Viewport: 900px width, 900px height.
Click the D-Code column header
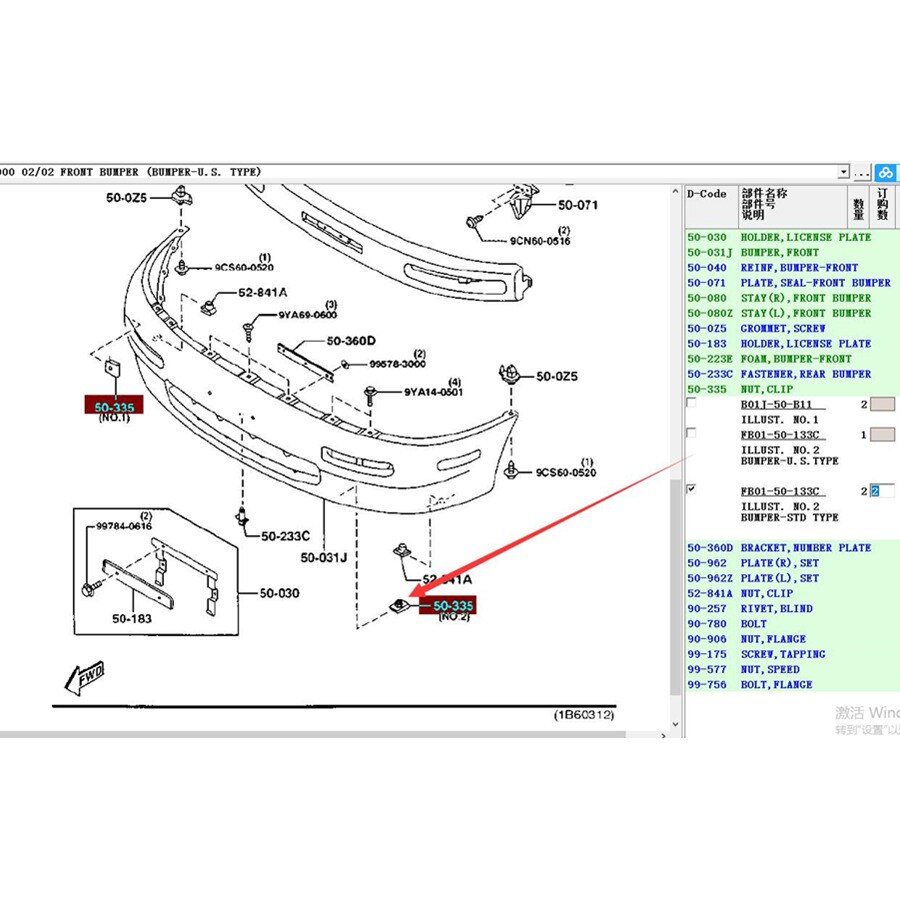click(x=707, y=194)
